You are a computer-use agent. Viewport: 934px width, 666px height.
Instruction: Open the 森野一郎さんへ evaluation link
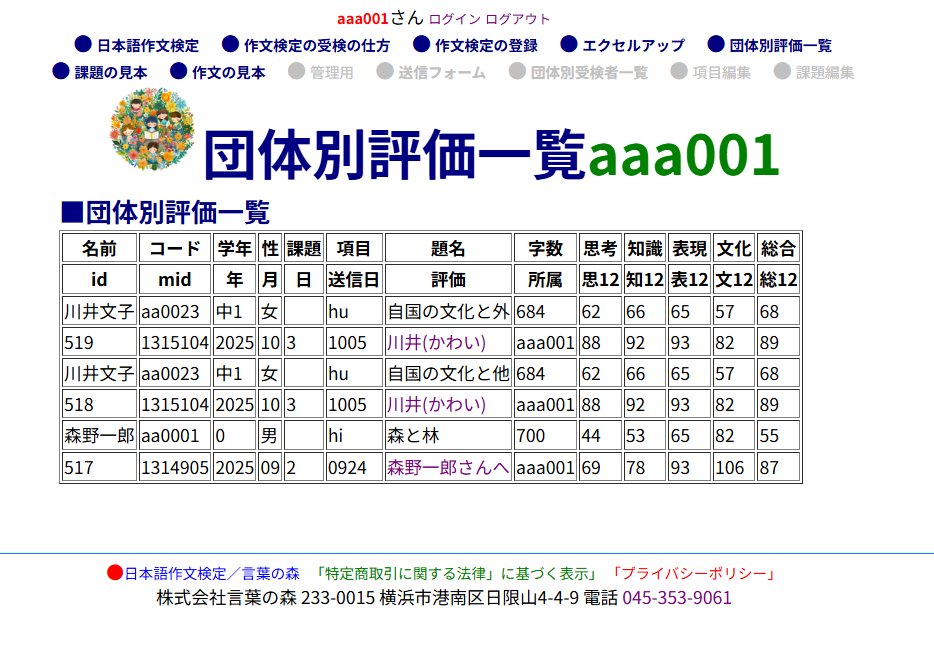[x=448, y=467]
